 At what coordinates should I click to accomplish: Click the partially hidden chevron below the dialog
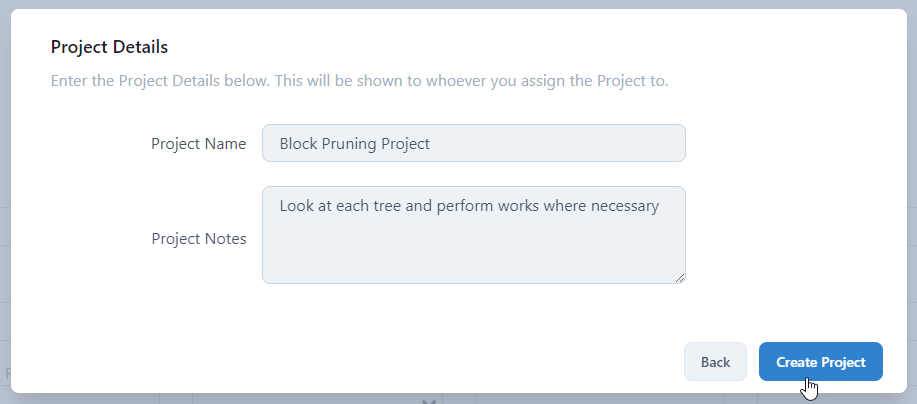pos(428,399)
